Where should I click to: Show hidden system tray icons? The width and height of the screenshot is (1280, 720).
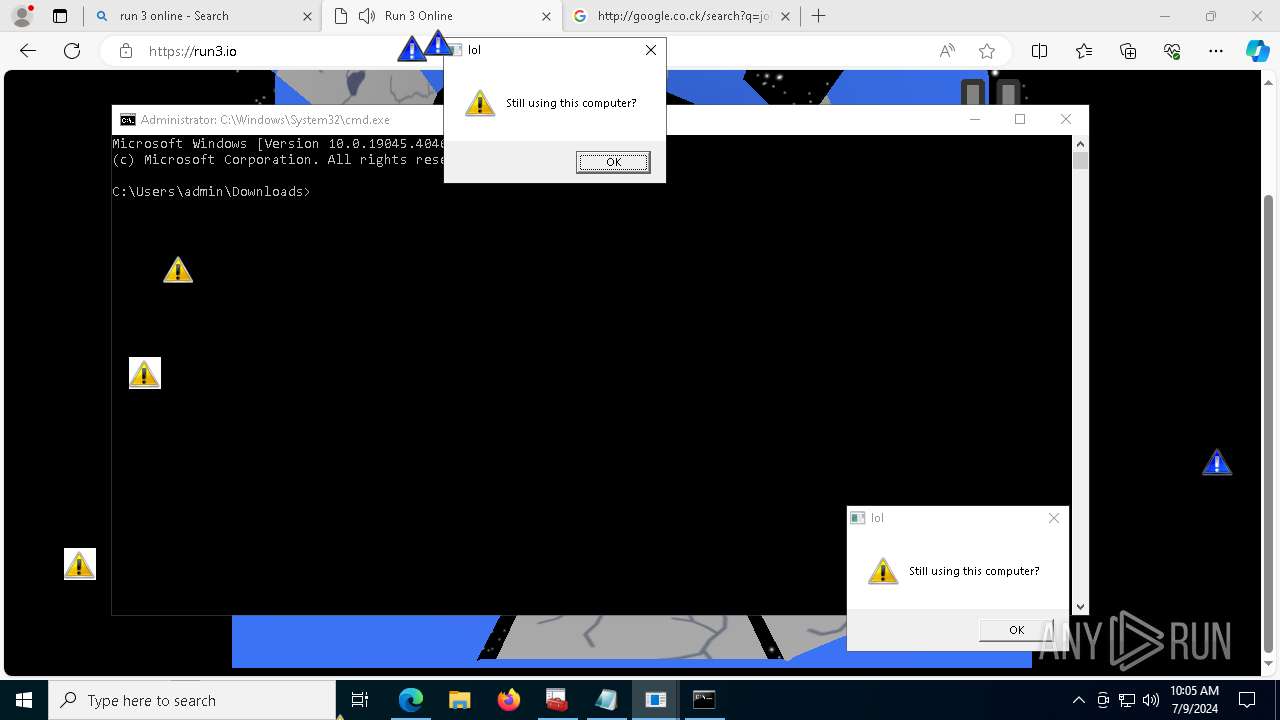coord(1078,700)
